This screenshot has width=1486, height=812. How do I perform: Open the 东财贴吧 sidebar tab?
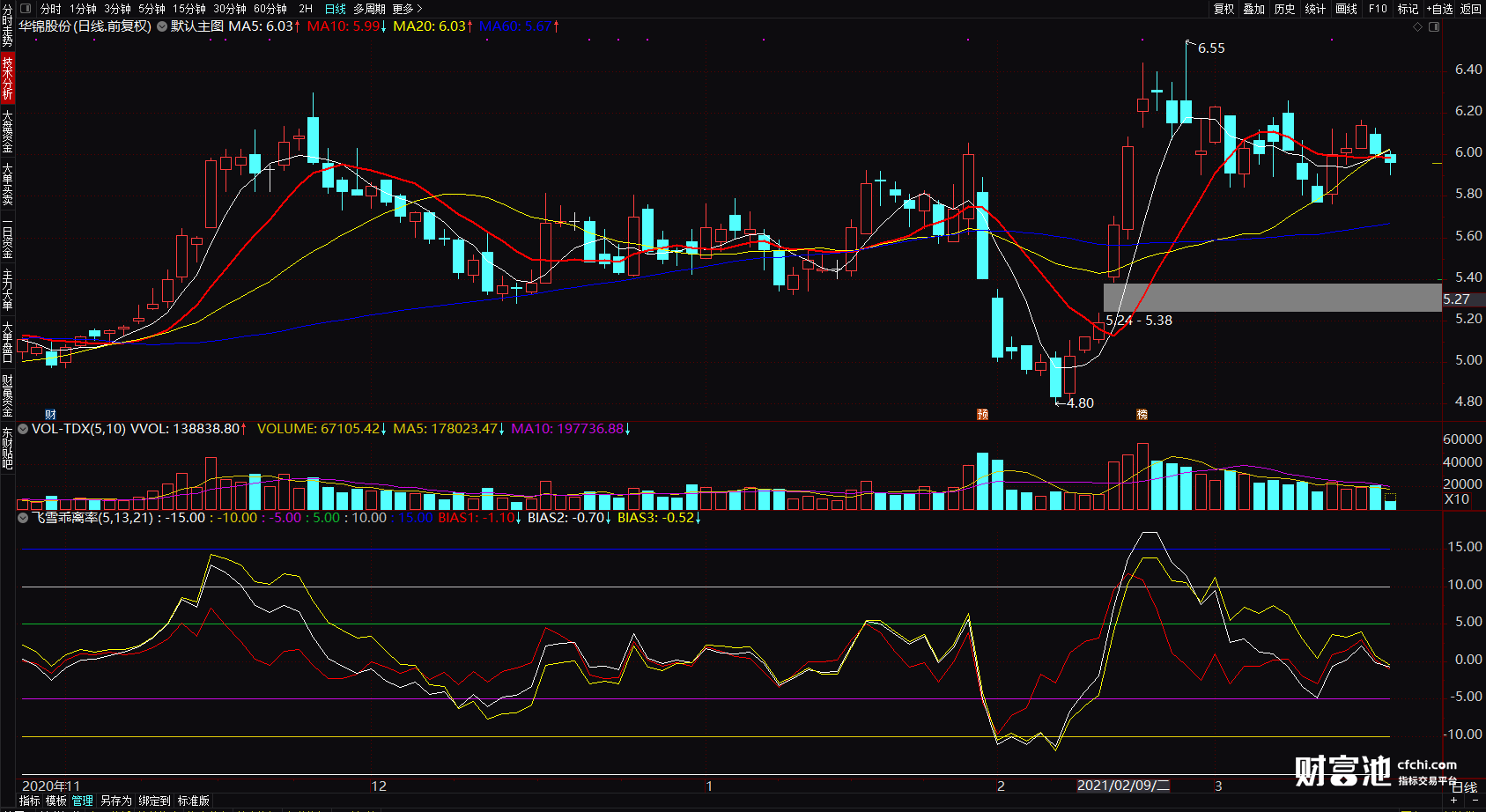click(7, 448)
